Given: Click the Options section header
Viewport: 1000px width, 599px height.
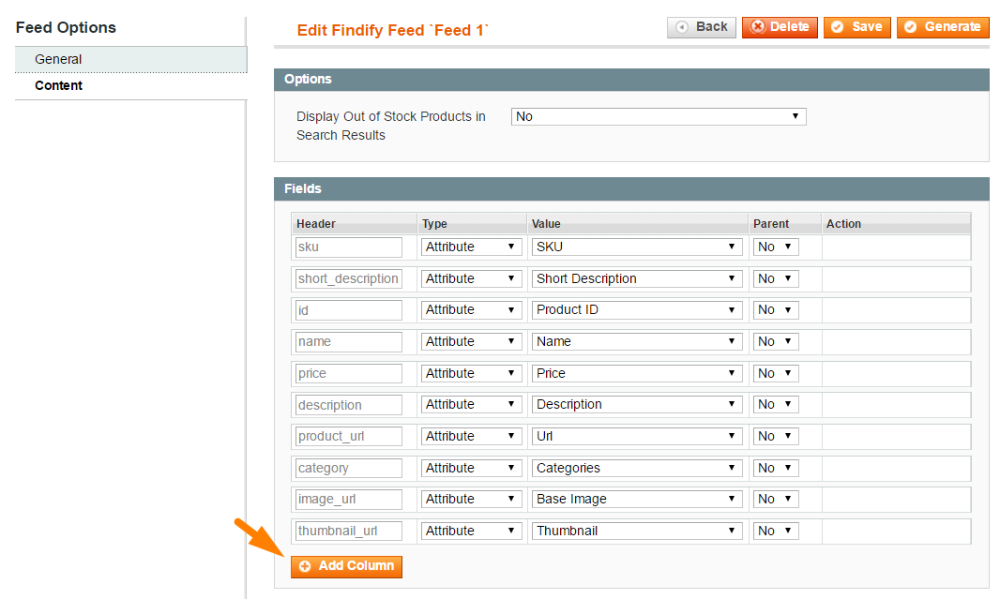Looking at the screenshot, I should point(631,79).
